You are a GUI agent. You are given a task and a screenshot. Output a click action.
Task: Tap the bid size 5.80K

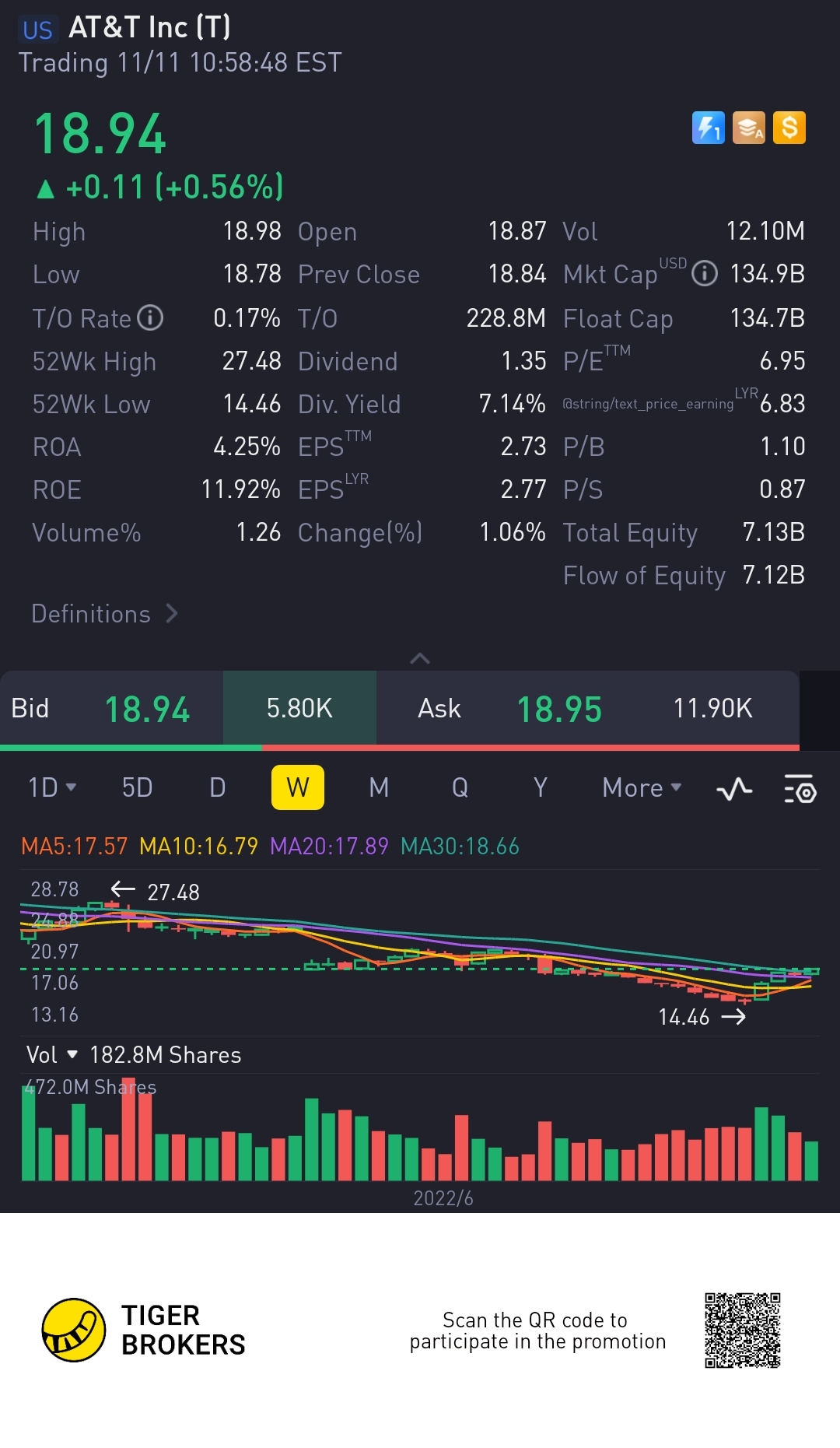tap(299, 708)
